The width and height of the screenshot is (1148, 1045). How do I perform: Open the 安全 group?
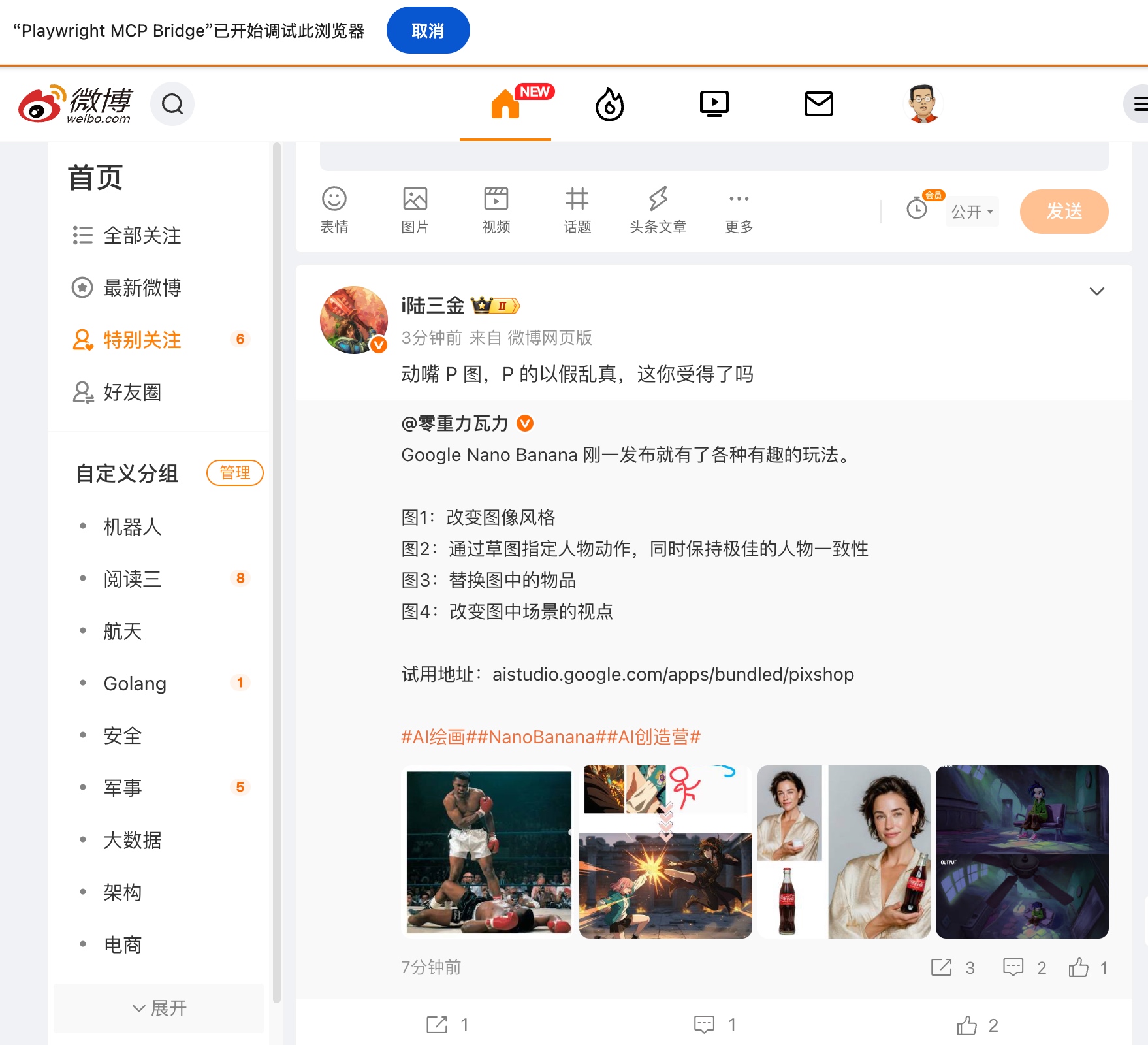click(159, 735)
